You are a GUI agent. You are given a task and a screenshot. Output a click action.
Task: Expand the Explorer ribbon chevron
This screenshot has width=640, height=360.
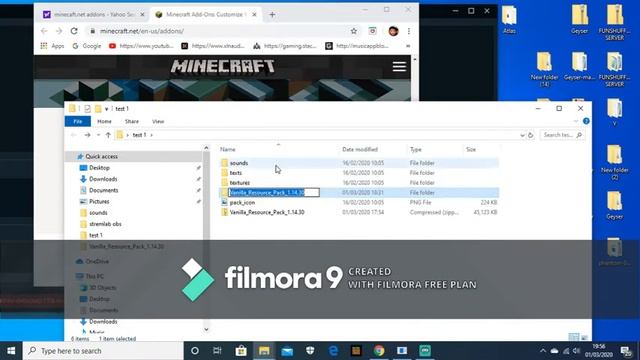tap(576, 121)
